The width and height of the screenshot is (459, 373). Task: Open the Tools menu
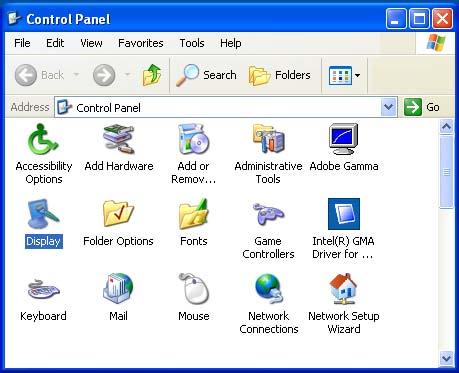pos(192,43)
